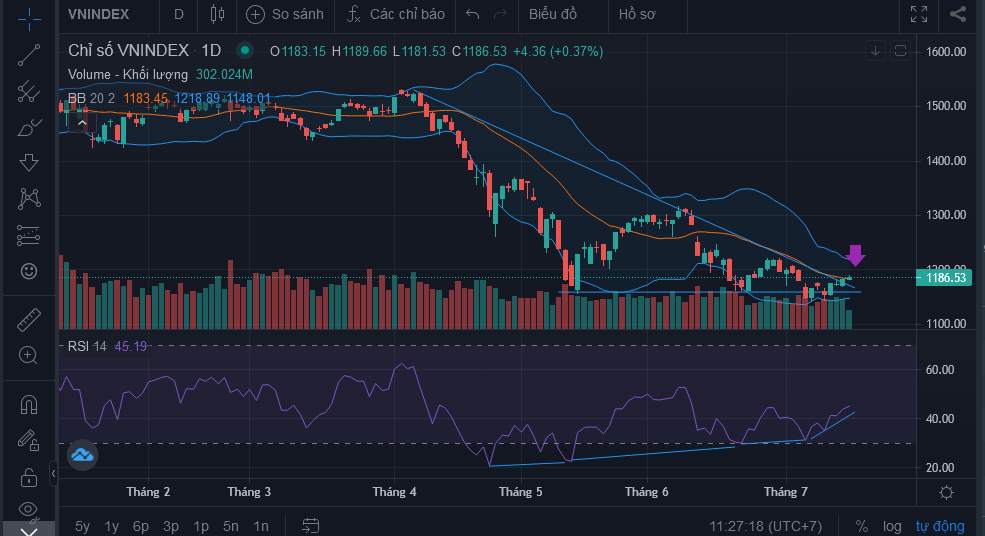The image size is (985, 536).
Task: Select the 1y time range
Action: (x=112, y=526)
